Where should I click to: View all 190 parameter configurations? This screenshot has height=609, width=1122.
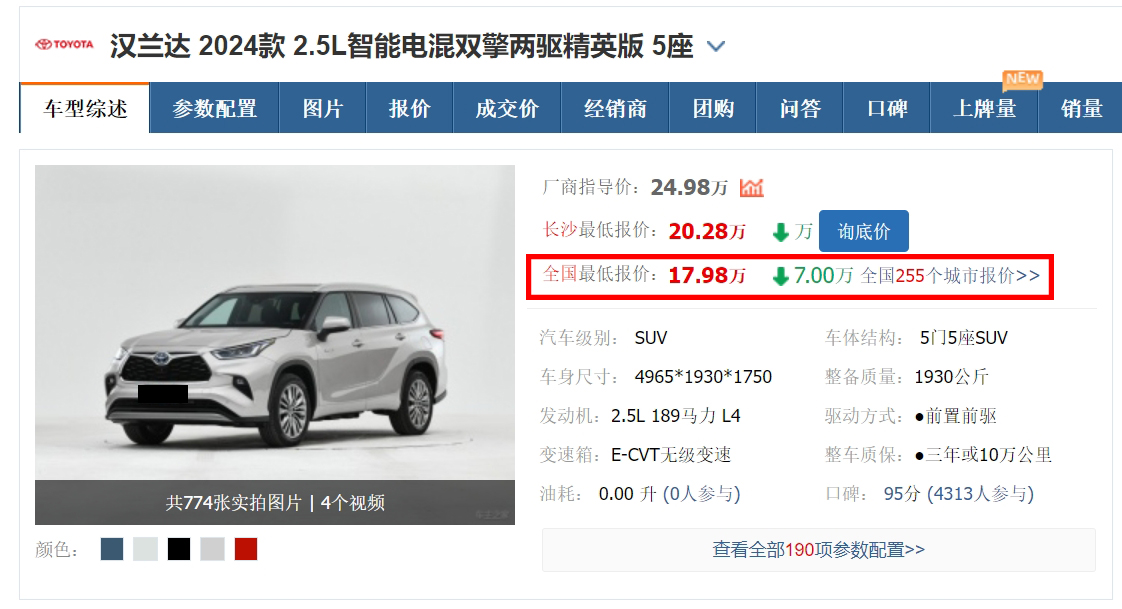tap(819, 550)
